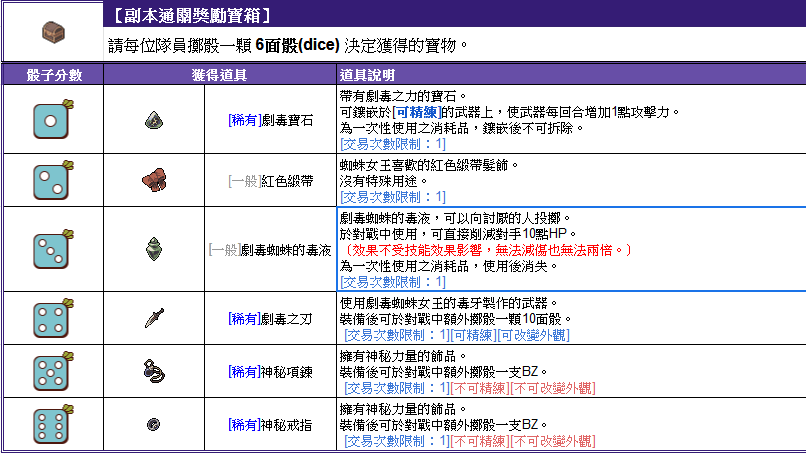Click the four-pip dice icon
The width and height of the screenshot is (806, 453).
53,318
